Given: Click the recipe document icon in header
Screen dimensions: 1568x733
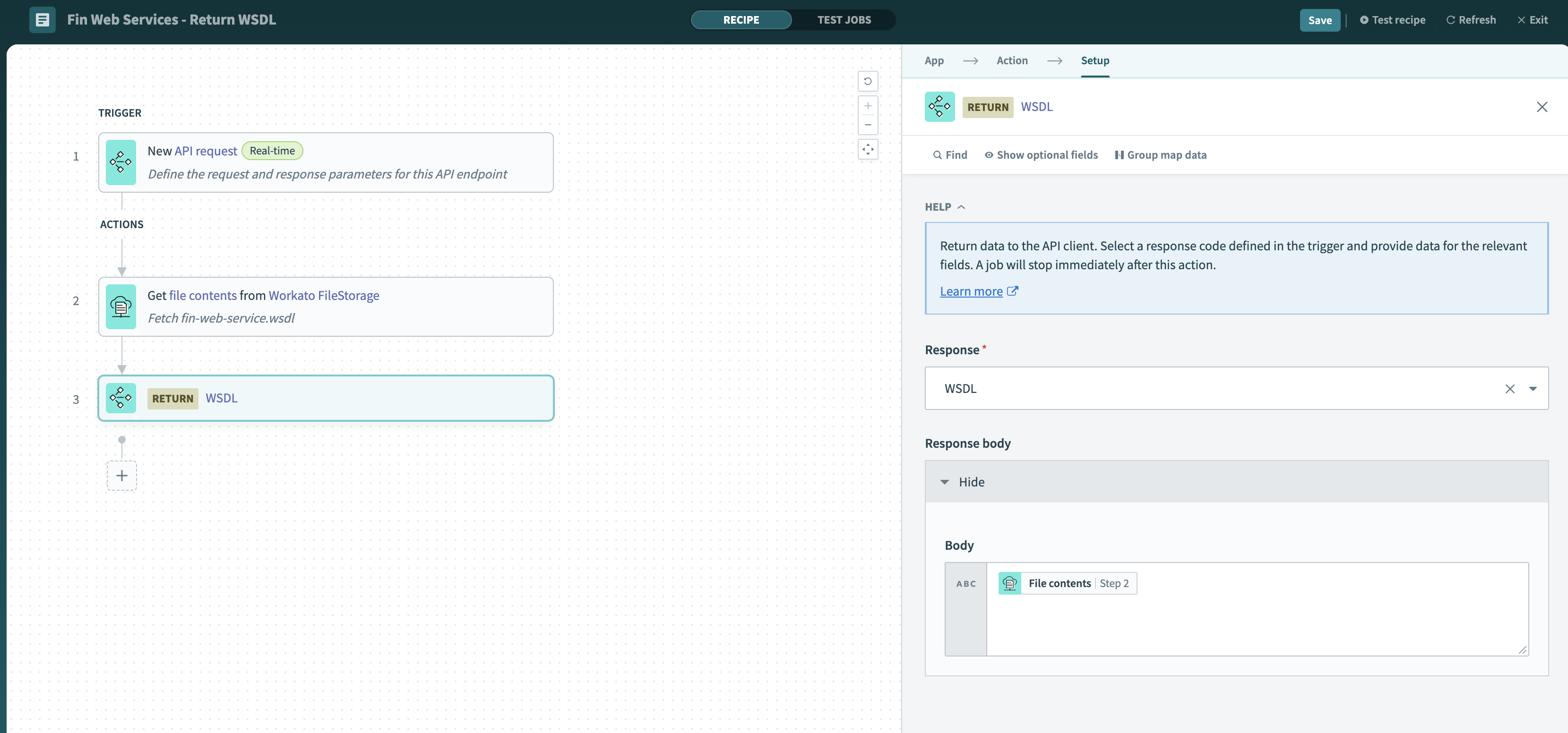Looking at the screenshot, I should 42,19.
